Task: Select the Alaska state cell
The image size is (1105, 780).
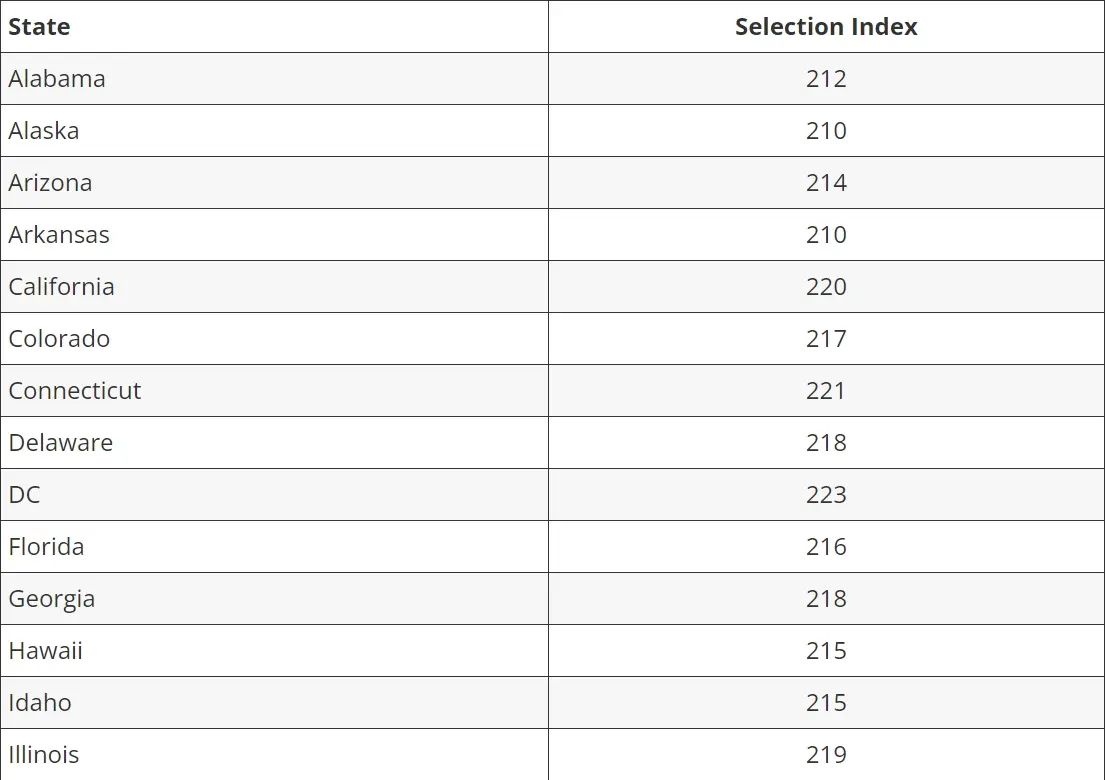Action: pos(44,131)
